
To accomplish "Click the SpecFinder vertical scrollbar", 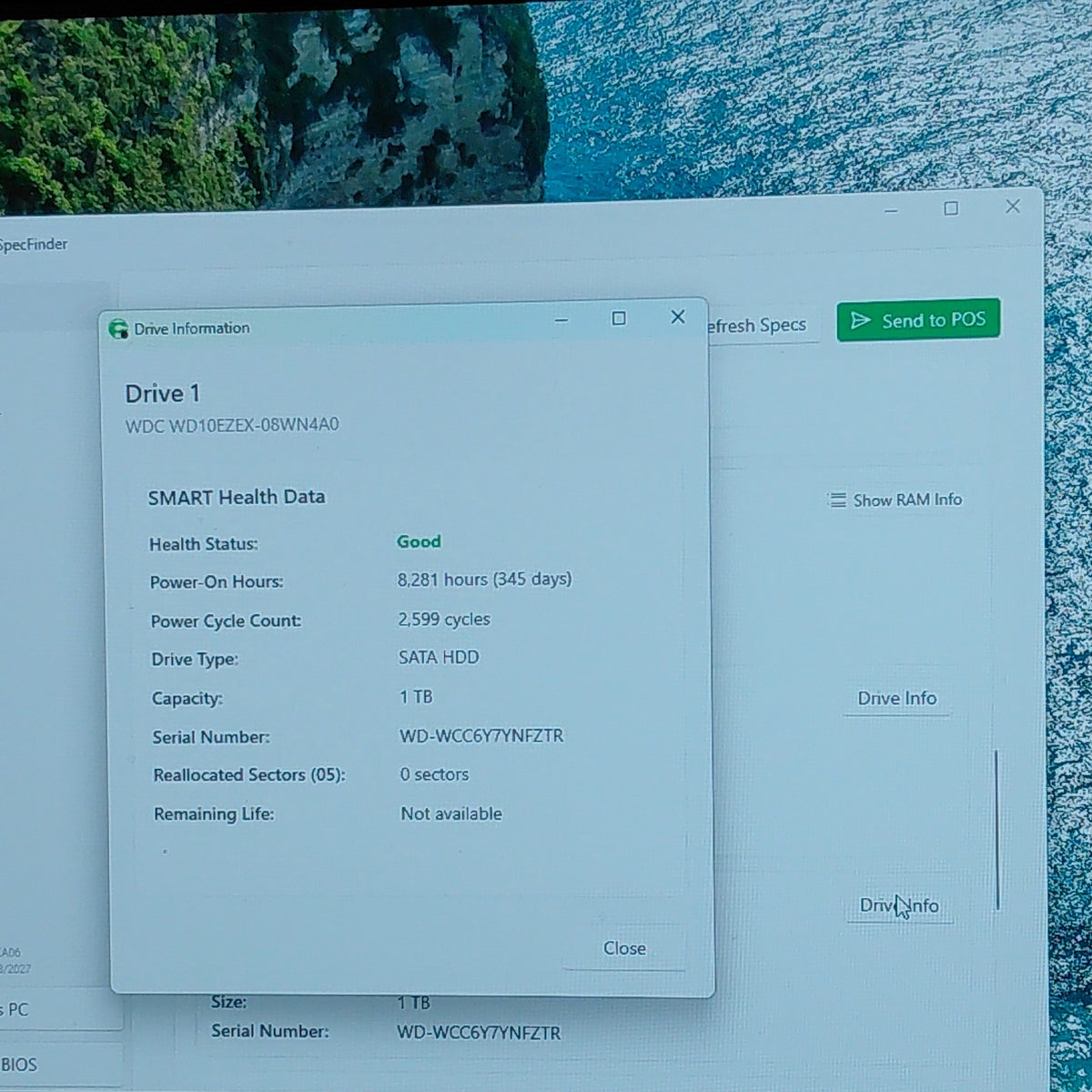I will coord(996,829).
